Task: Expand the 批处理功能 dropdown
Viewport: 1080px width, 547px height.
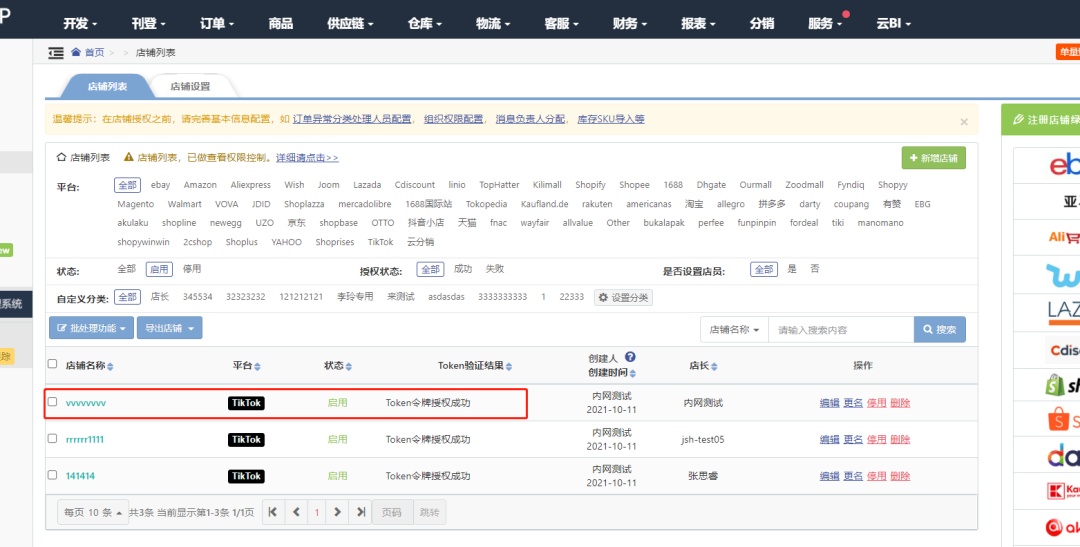Action: coord(90,328)
